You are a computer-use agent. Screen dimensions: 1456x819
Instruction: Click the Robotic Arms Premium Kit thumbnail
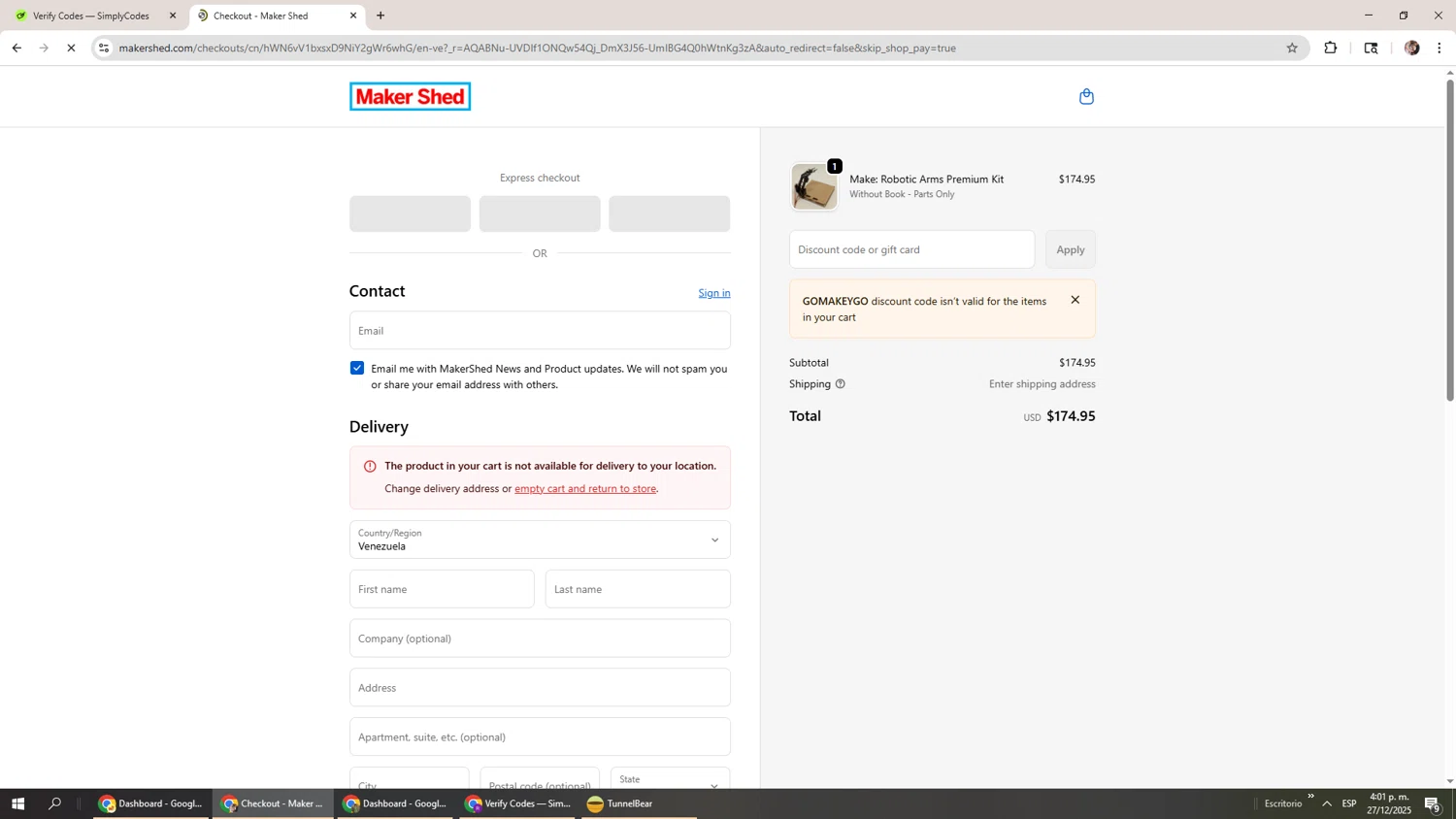[x=813, y=186]
